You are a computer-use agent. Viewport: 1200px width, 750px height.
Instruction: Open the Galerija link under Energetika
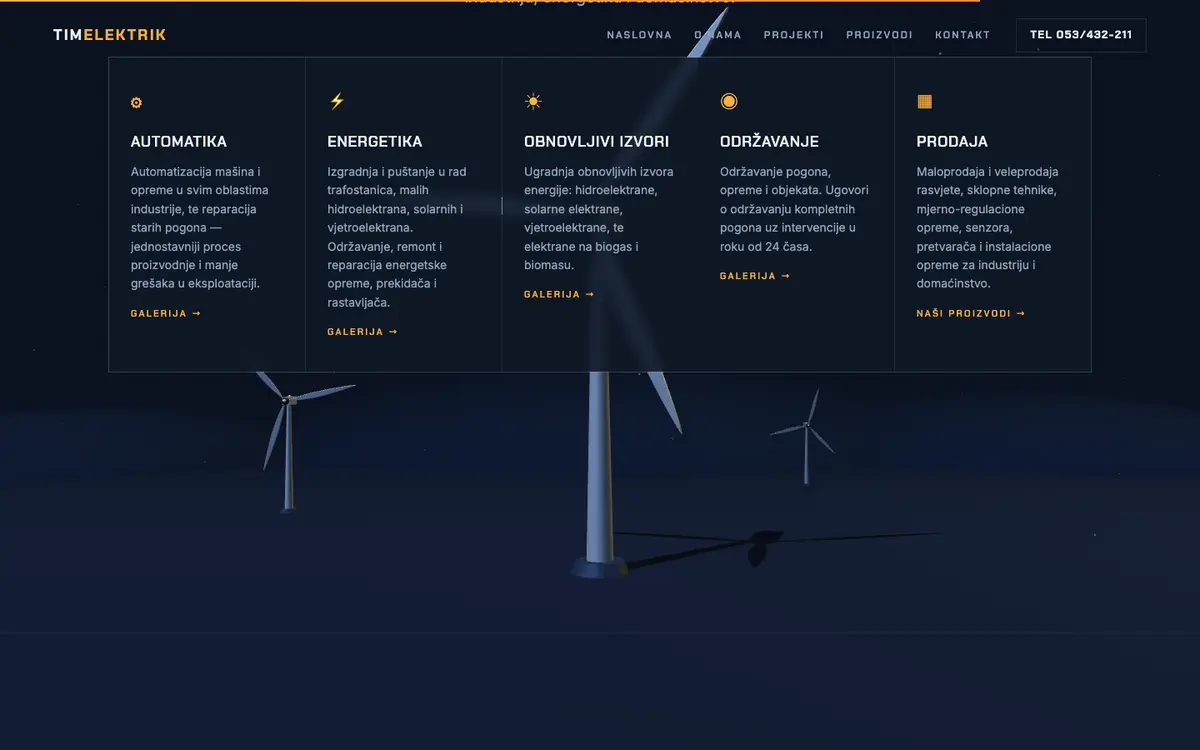(x=363, y=332)
